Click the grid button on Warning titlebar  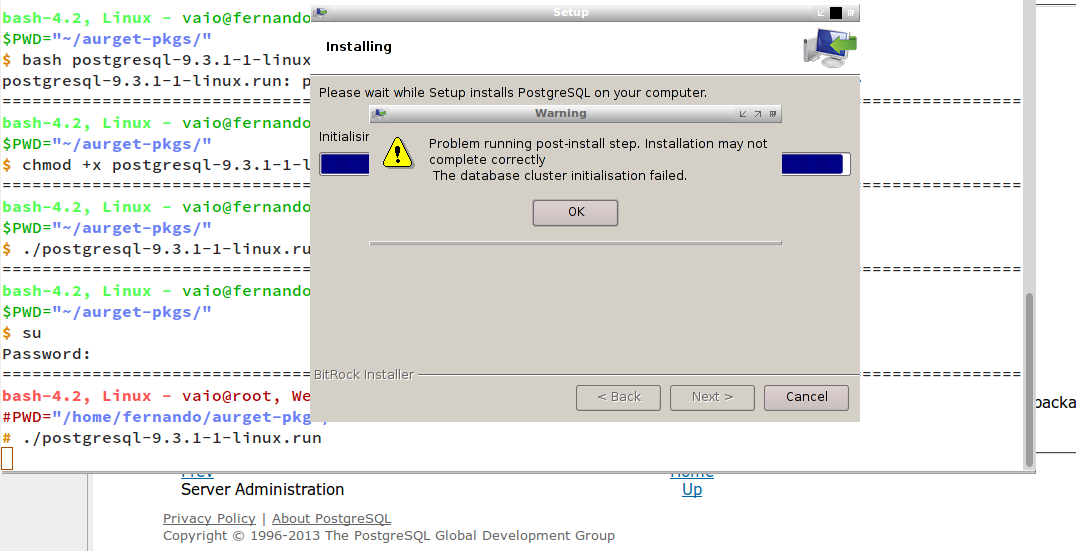click(773, 114)
